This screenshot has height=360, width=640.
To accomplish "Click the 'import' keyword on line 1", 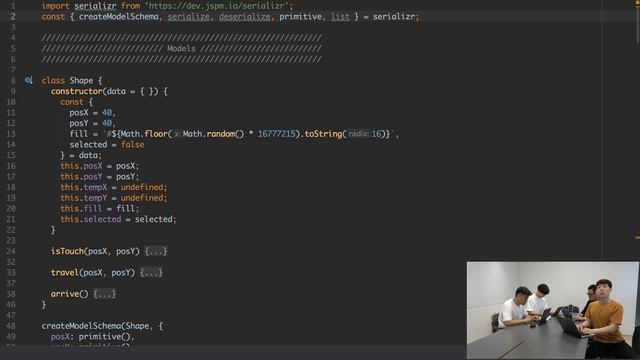I will [56, 6].
